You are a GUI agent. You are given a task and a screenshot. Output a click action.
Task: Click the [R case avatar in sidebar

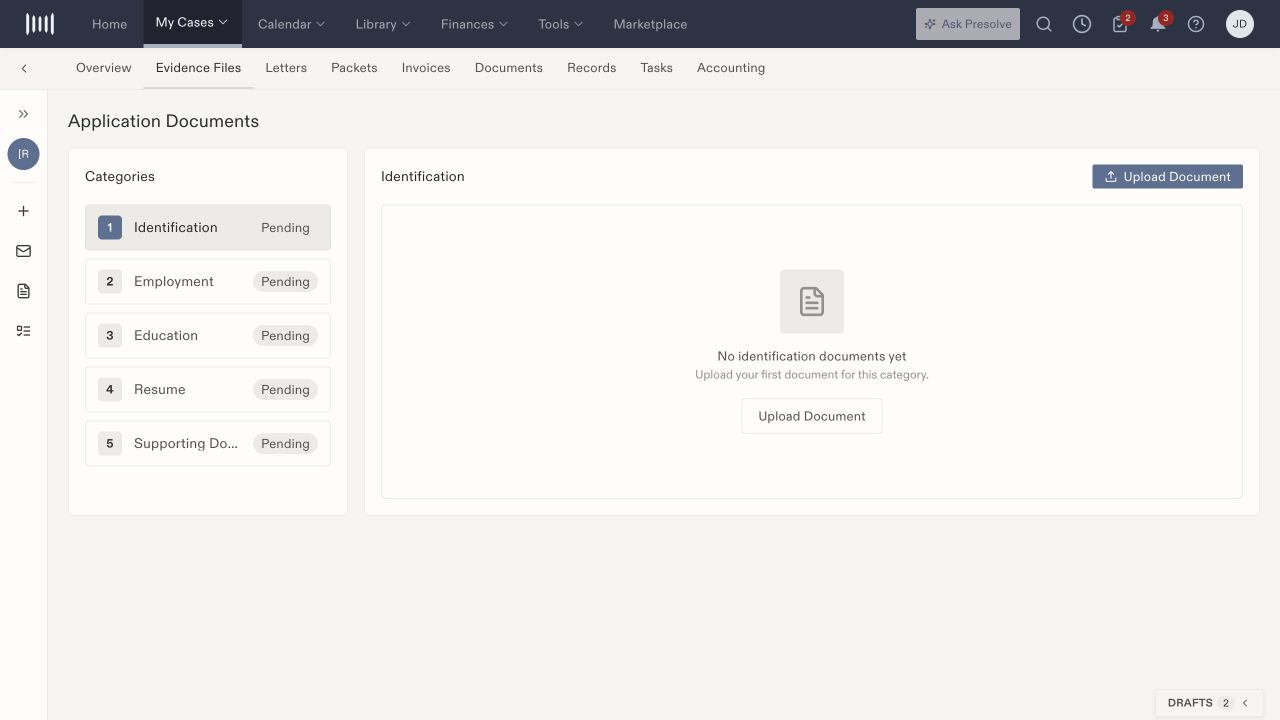click(24, 154)
